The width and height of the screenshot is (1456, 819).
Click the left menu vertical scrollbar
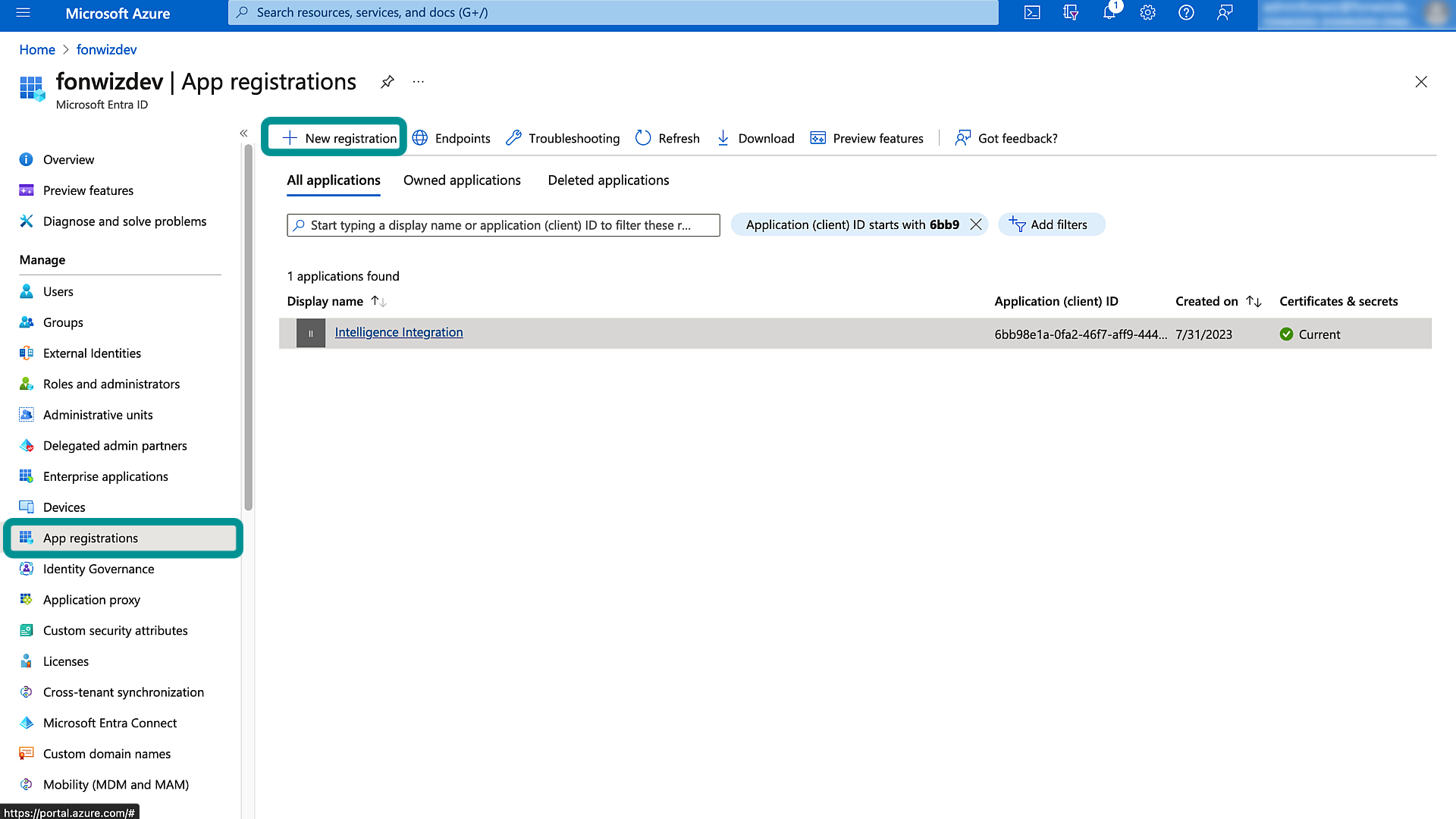tap(248, 326)
